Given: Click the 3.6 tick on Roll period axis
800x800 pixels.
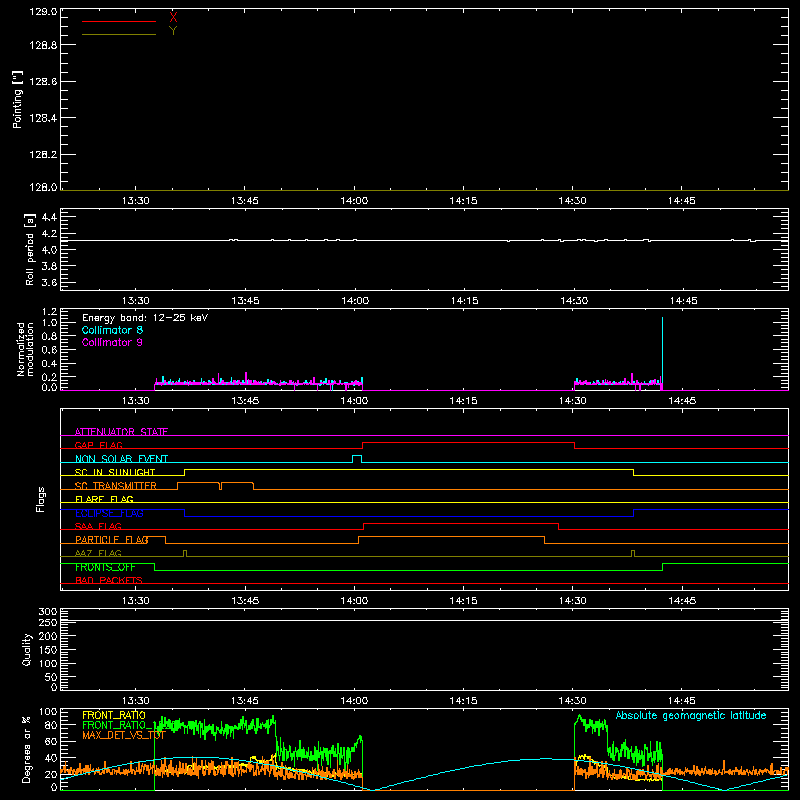Looking at the screenshot, I should 49,282.
